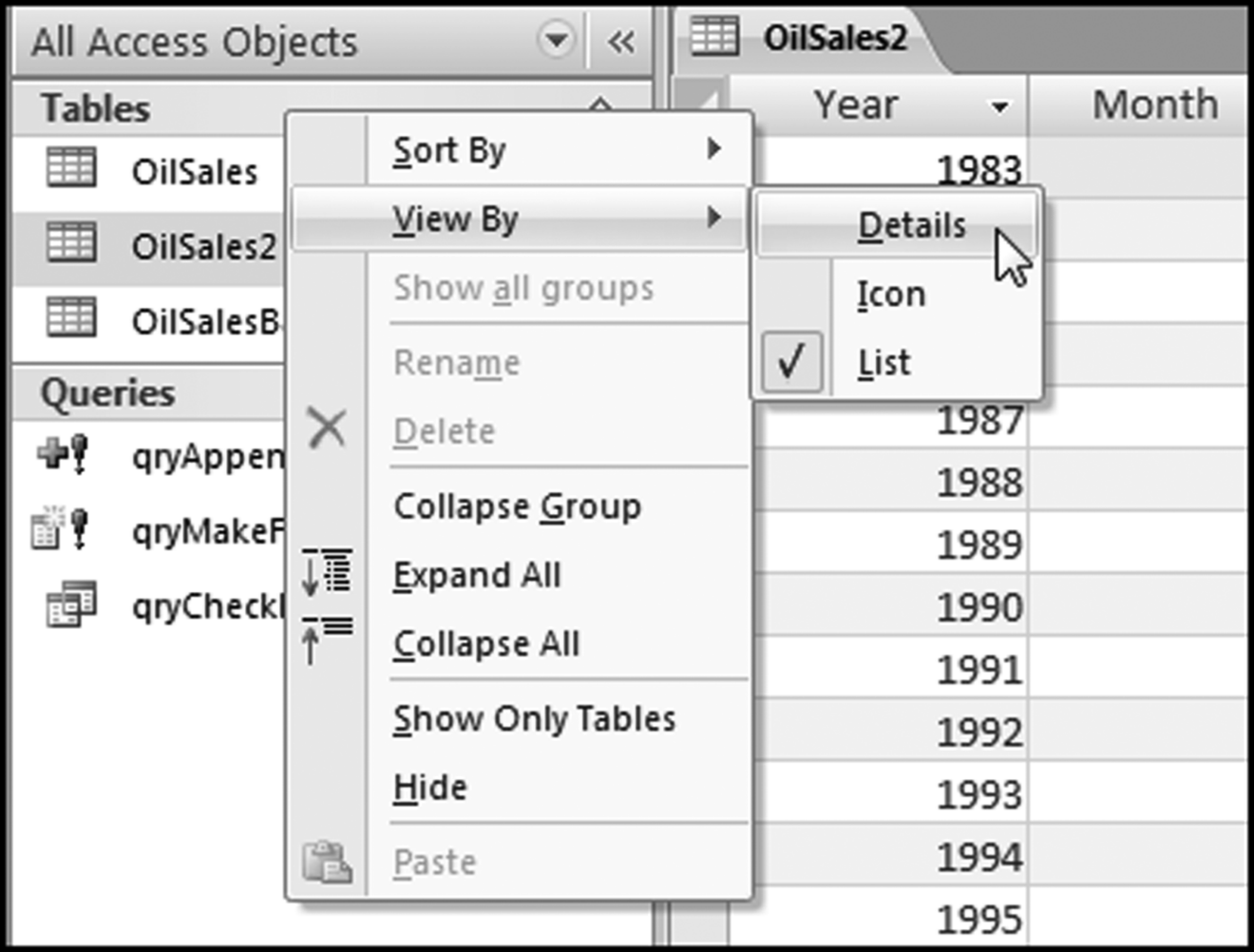1254x952 pixels.
Task: Click the Collapse All icon in context menu
Action: click(327, 639)
